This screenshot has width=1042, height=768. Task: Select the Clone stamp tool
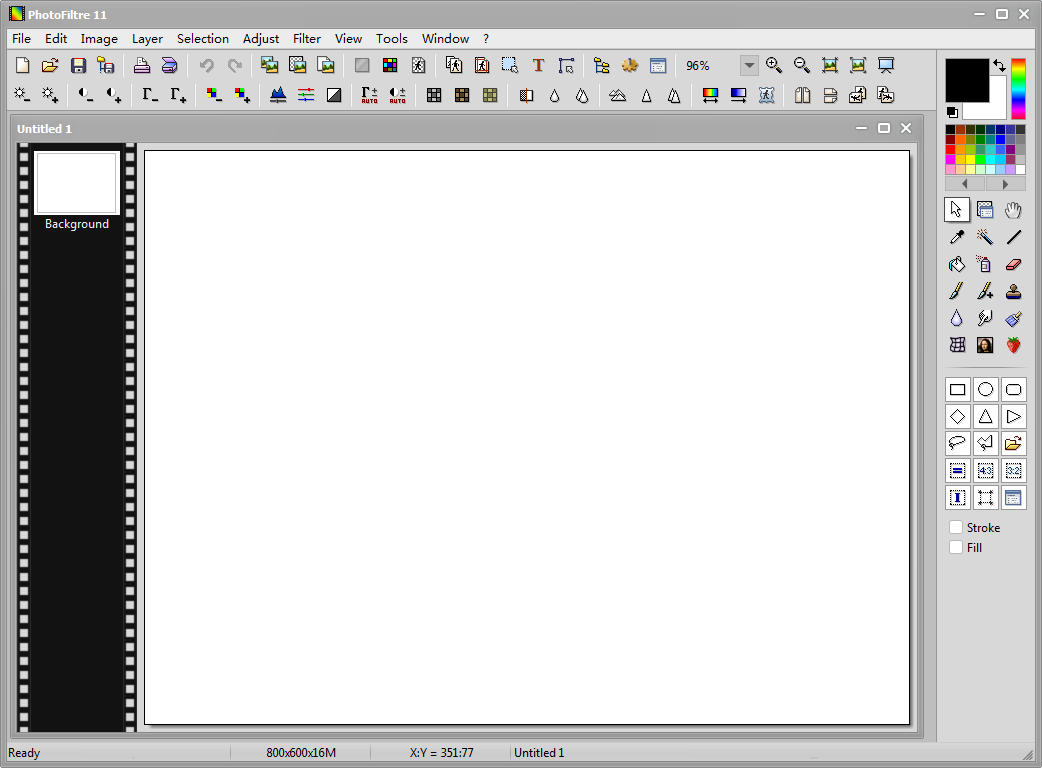(1013, 291)
